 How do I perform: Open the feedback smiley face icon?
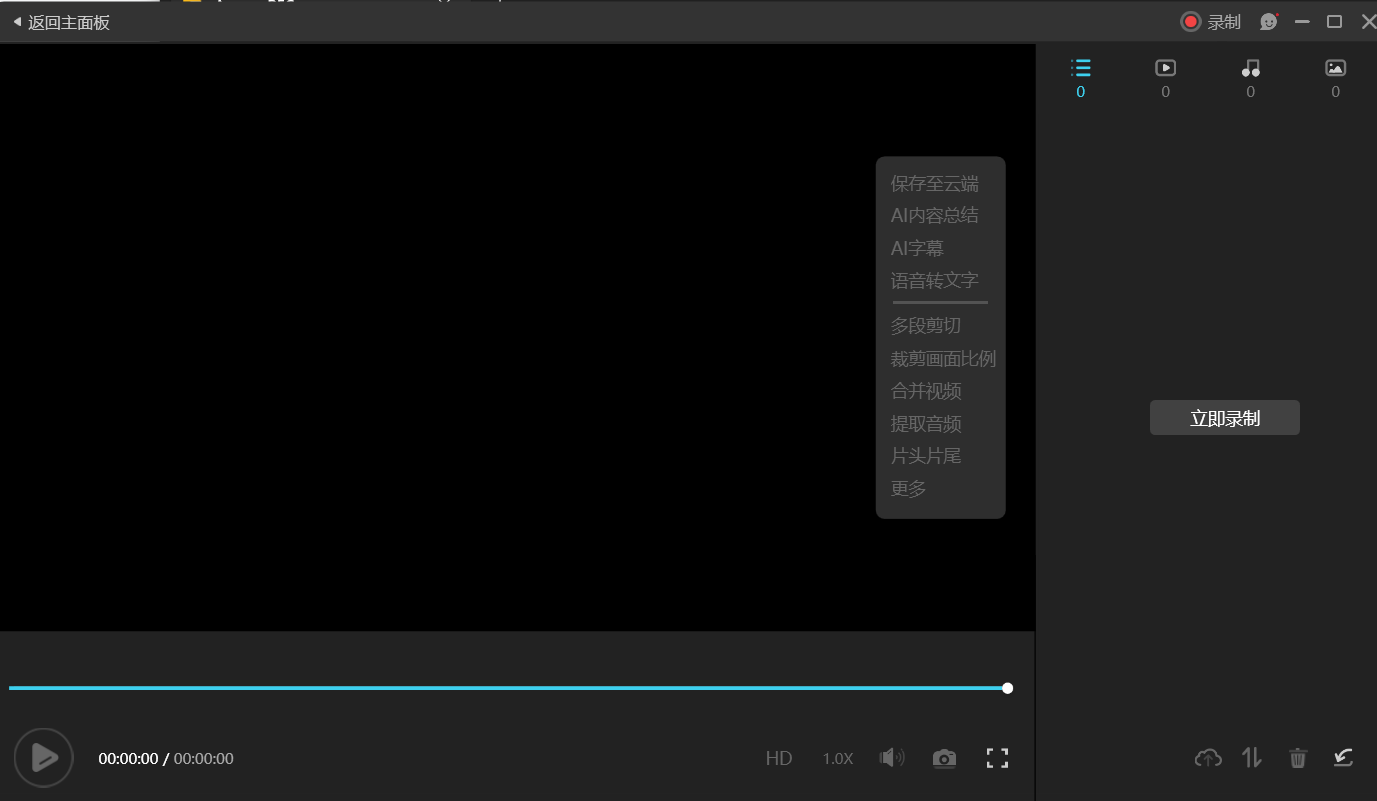[x=1269, y=22]
